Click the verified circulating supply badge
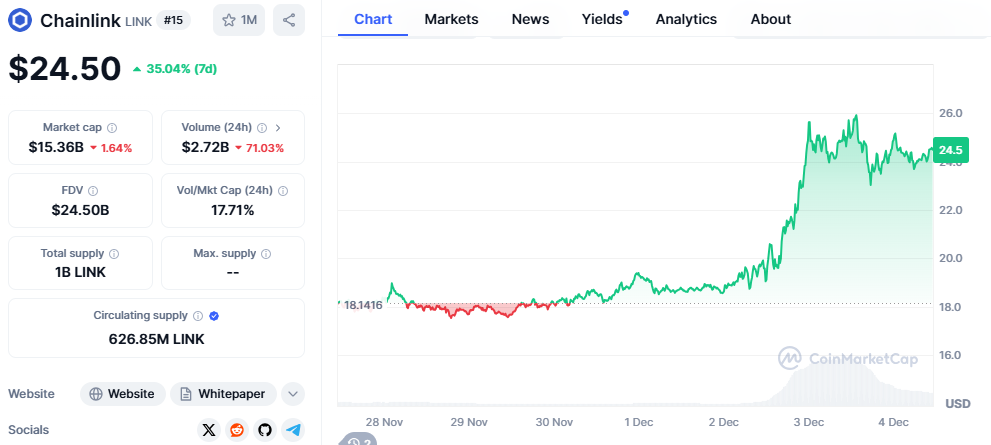The height and width of the screenshot is (445, 991). 214,315
